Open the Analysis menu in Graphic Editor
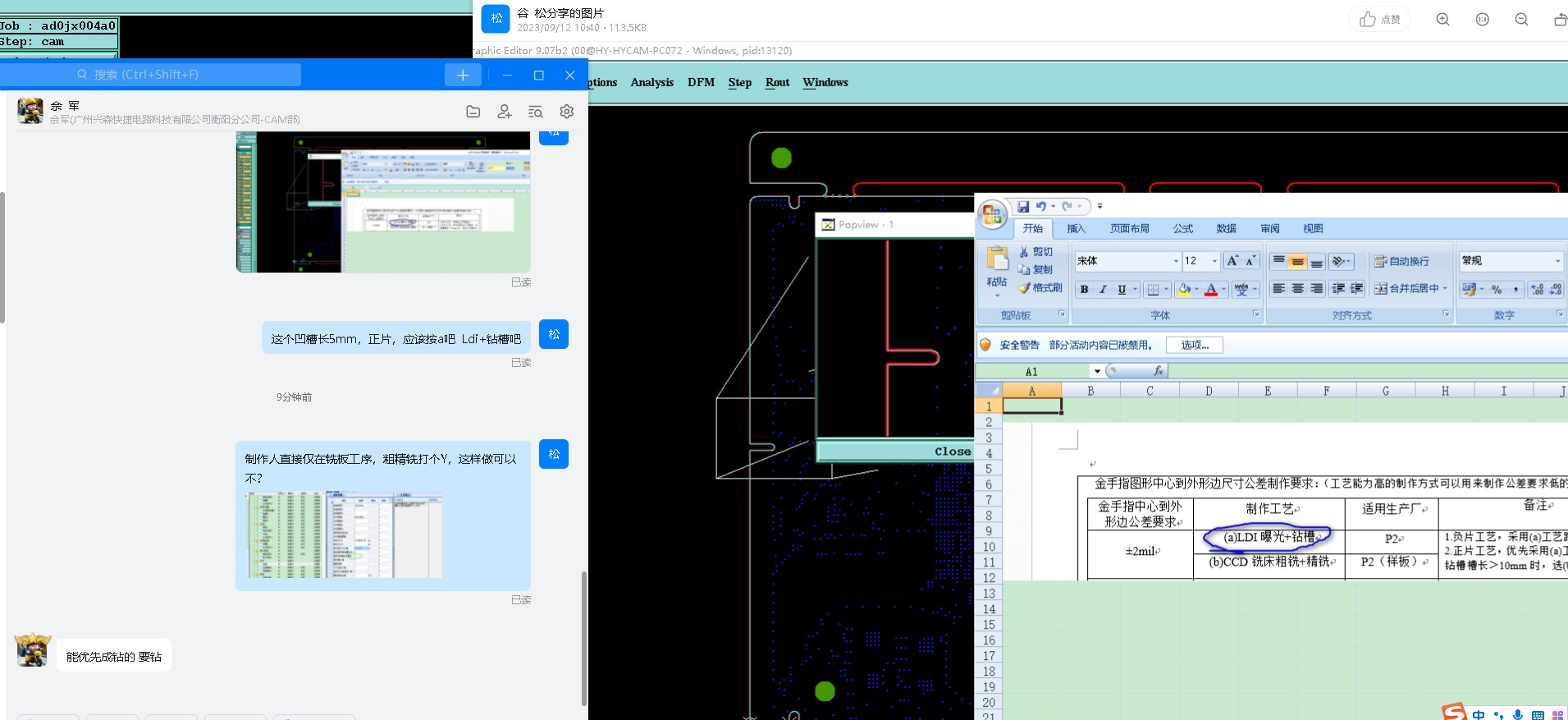 point(651,82)
